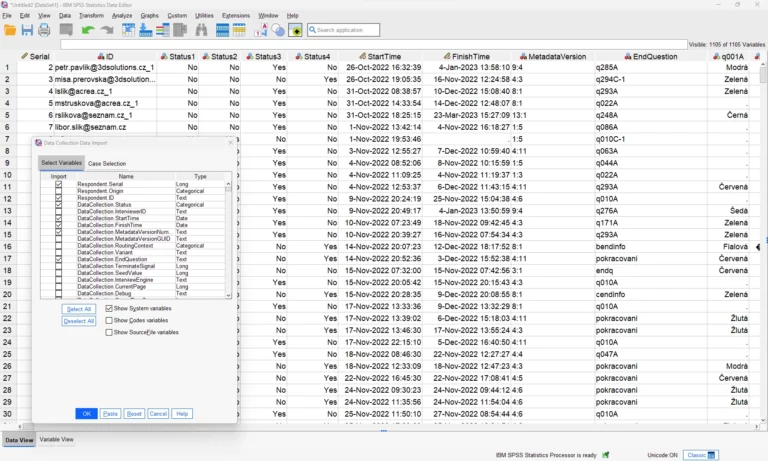
Task: Click the q001A column header icon
Action: pos(716,56)
